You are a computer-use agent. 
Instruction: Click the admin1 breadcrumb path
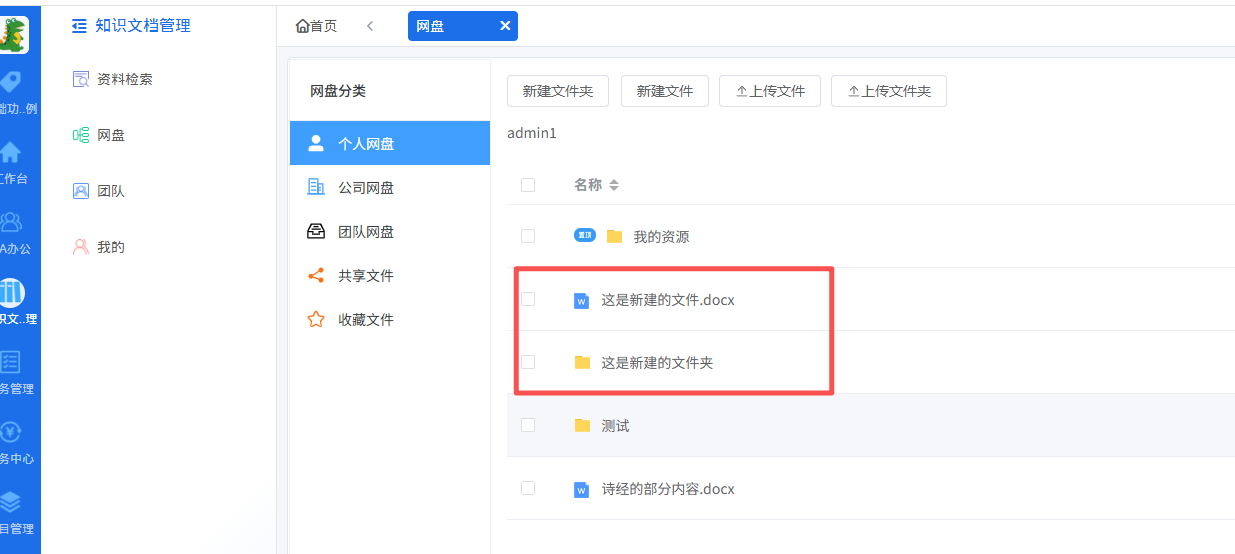(x=531, y=133)
